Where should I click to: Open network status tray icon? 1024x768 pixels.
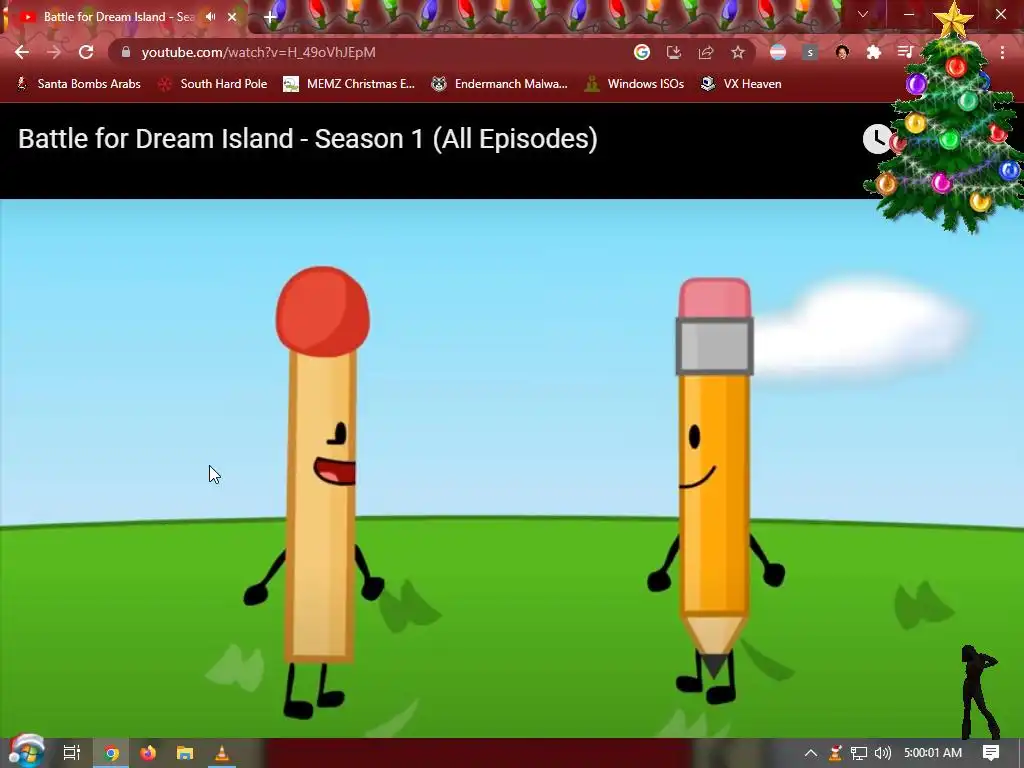[859, 753]
